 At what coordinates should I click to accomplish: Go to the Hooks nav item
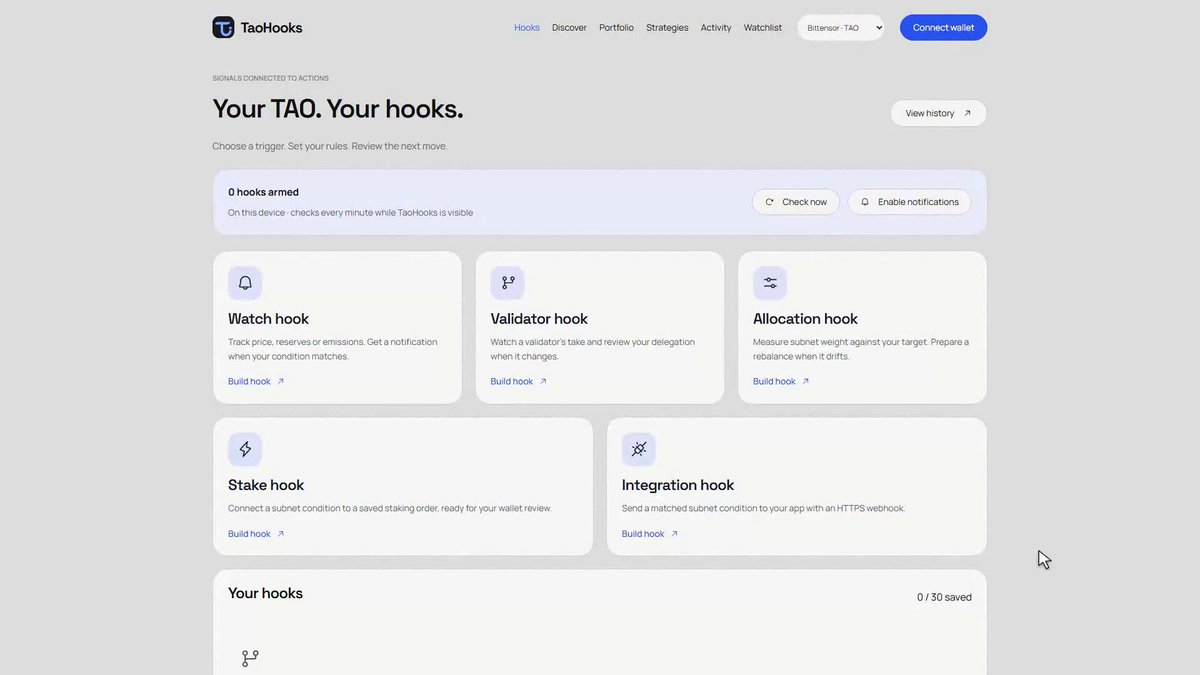click(x=527, y=28)
